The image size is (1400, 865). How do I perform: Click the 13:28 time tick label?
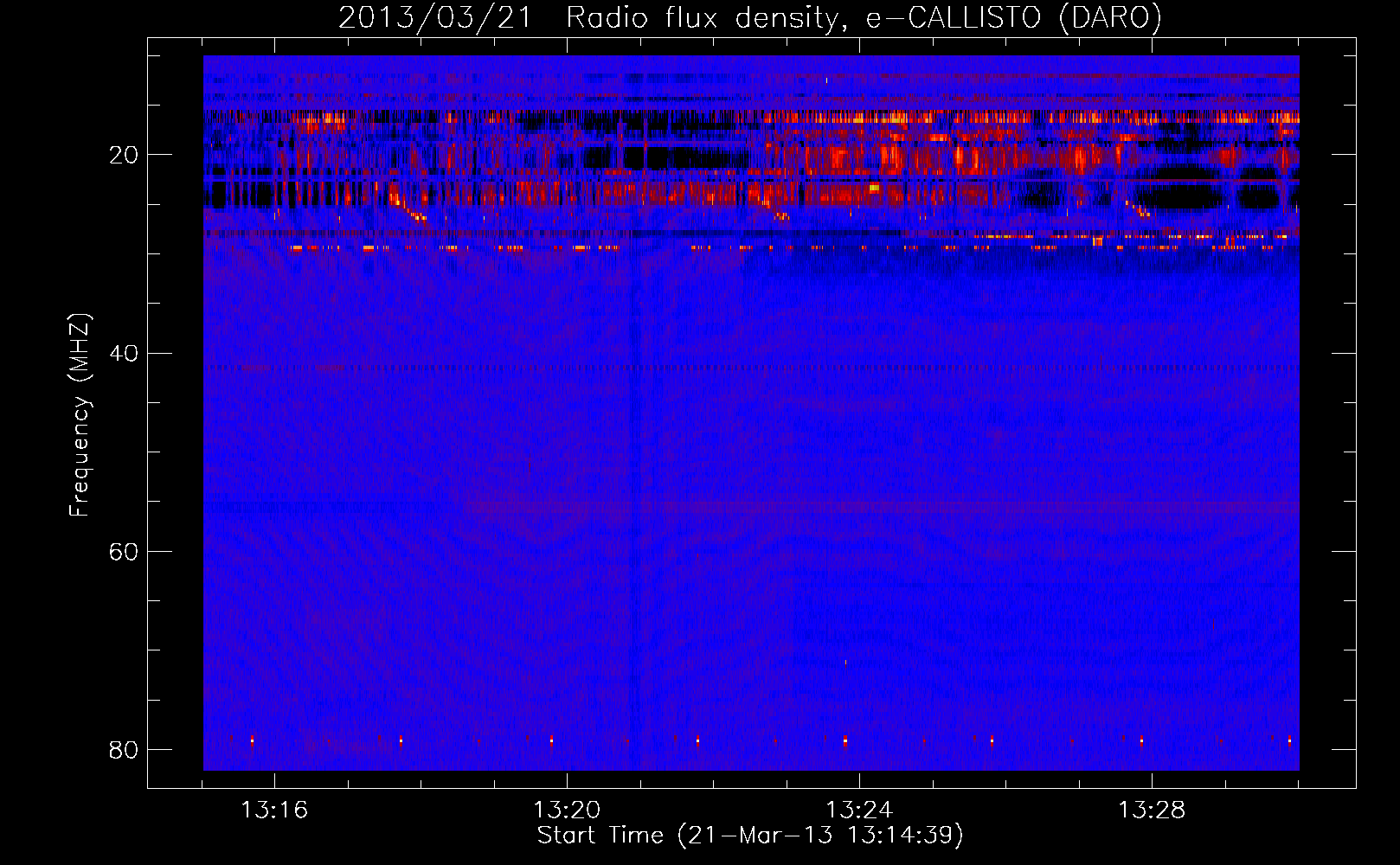(1152, 810)
